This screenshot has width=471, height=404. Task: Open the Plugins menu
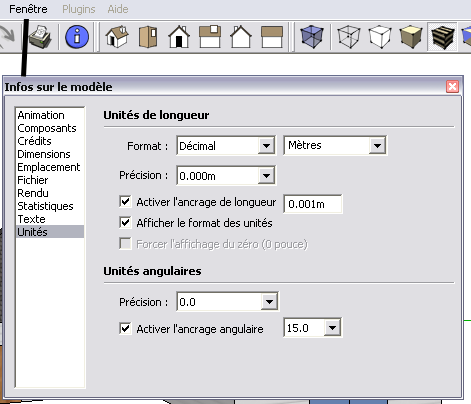(x=79, y=9)
